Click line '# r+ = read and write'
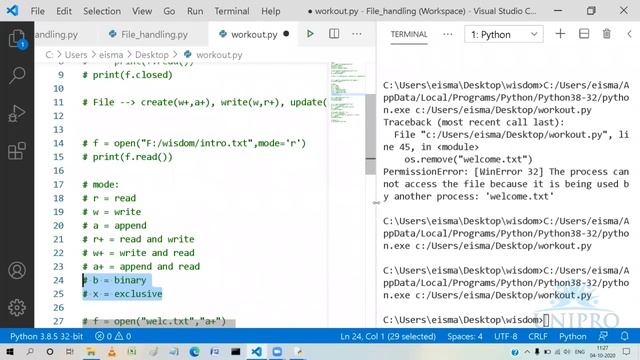Viewport: 640px width, 360px height. 138,239
